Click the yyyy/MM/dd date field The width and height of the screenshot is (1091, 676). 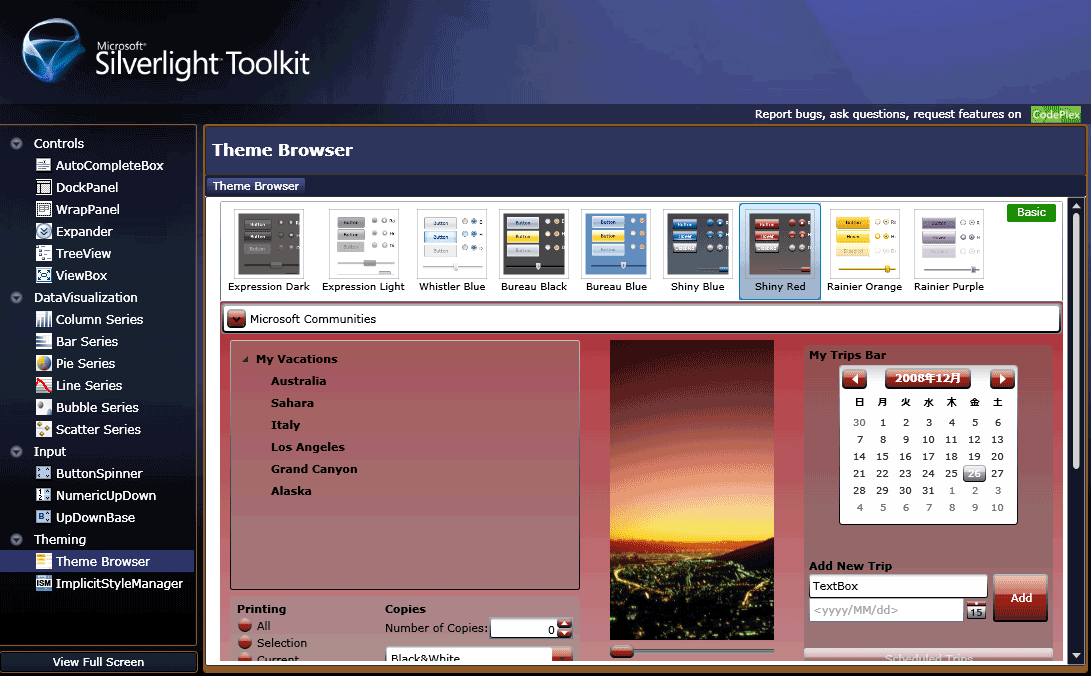click(x=886, y=611)
